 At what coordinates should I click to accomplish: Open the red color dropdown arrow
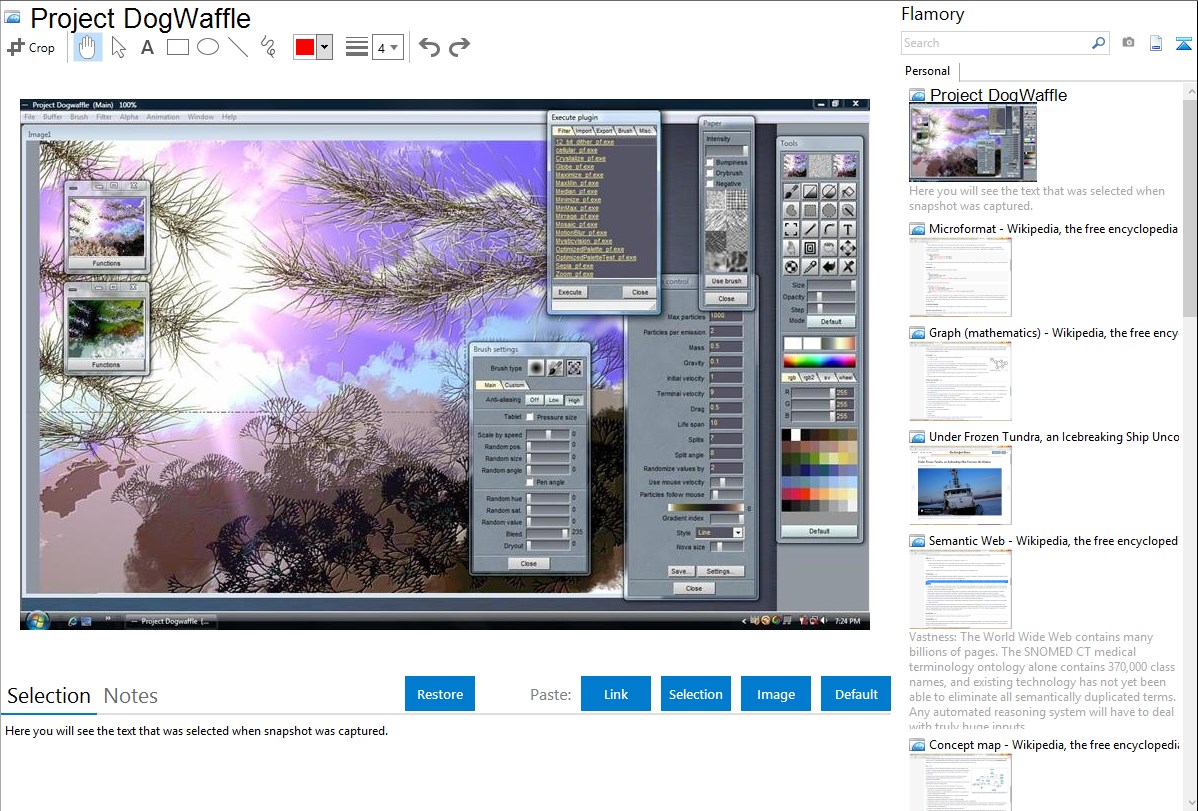click(x=325, y=47)
